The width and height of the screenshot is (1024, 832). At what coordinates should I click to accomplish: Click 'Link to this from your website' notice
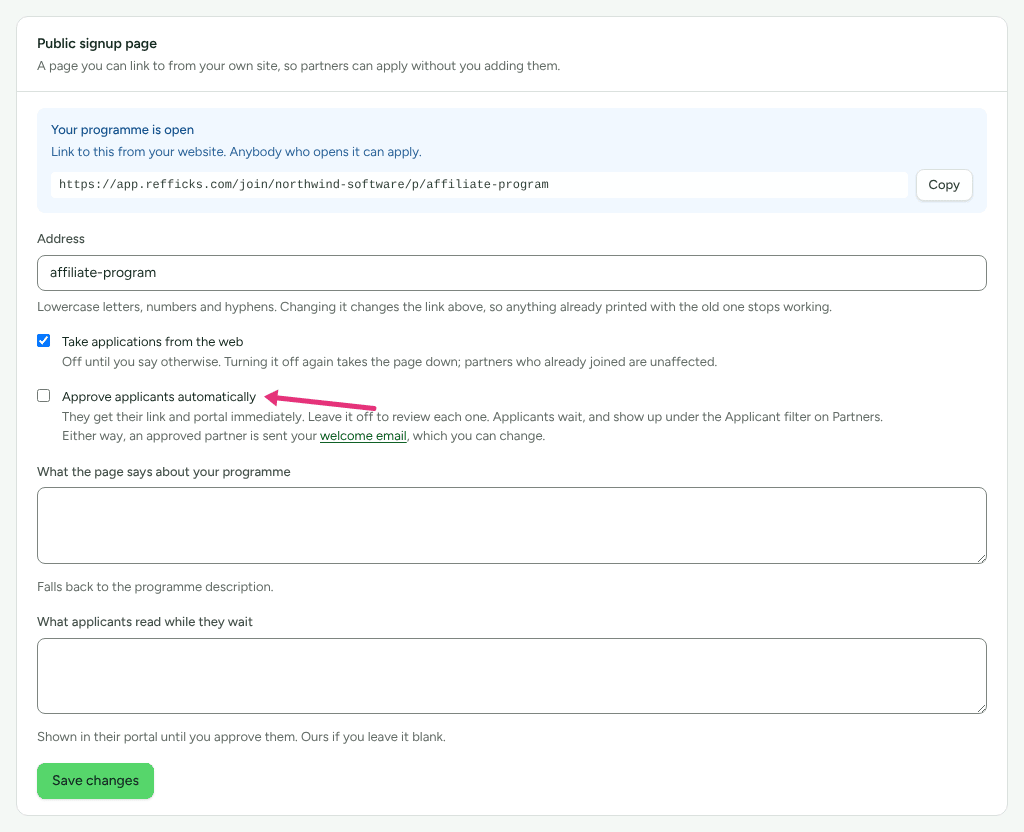coord(236,152)
